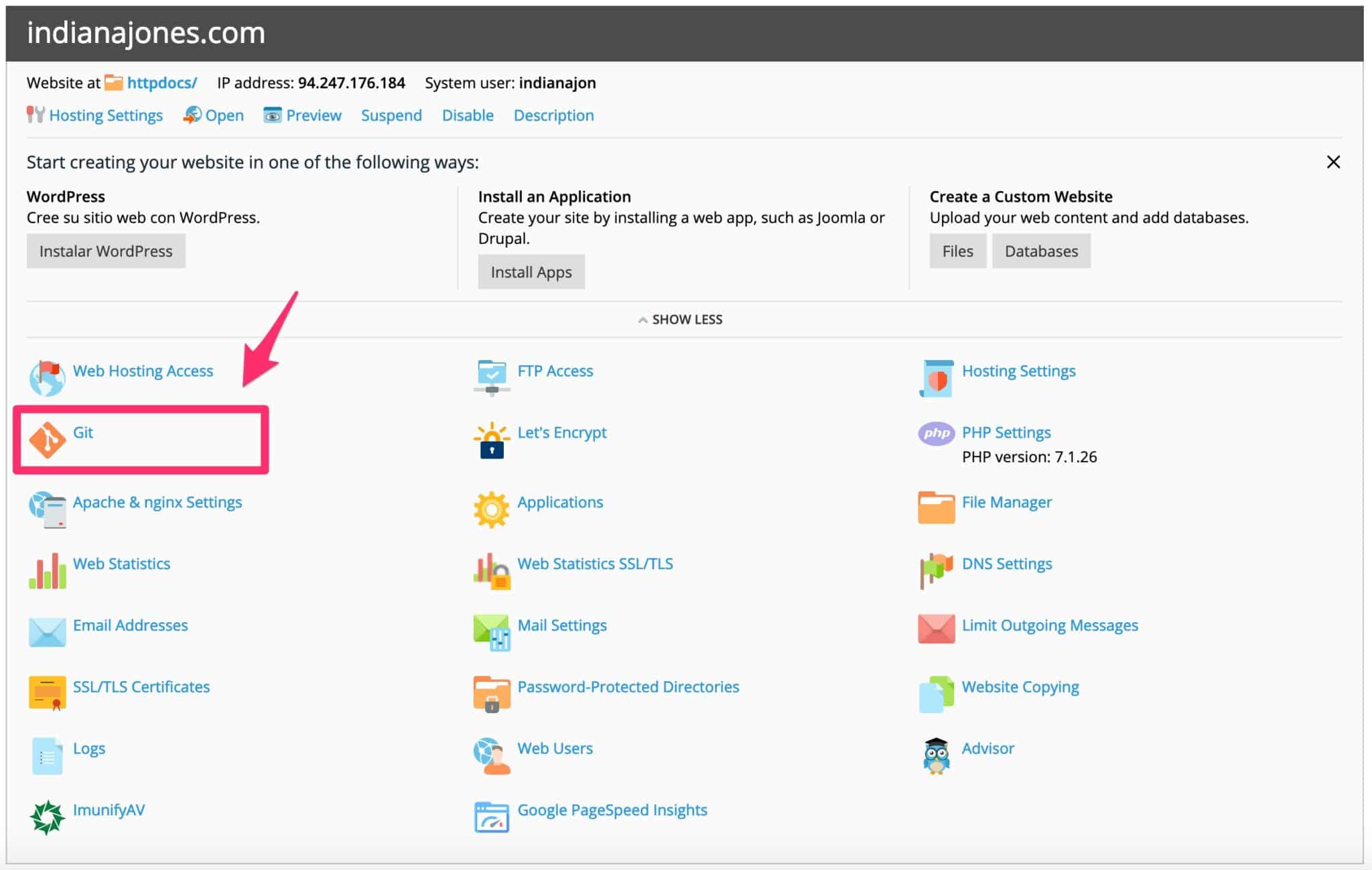This screenshot has height=870, width=1372.
Task: Open the Web Statistics bar chart icon
Action: (x=47, y=571)
